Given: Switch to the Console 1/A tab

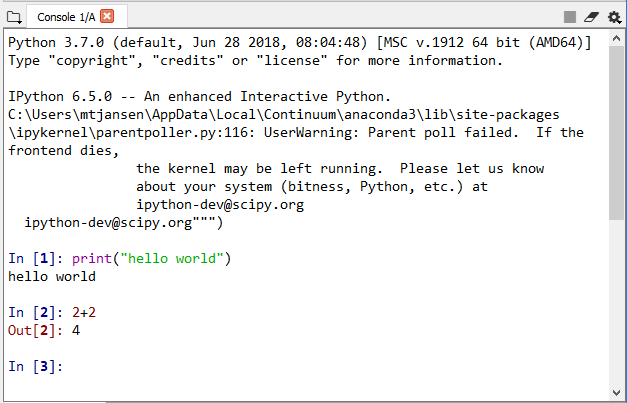Looking at the screenshot, I should click(x=66, y=16).
